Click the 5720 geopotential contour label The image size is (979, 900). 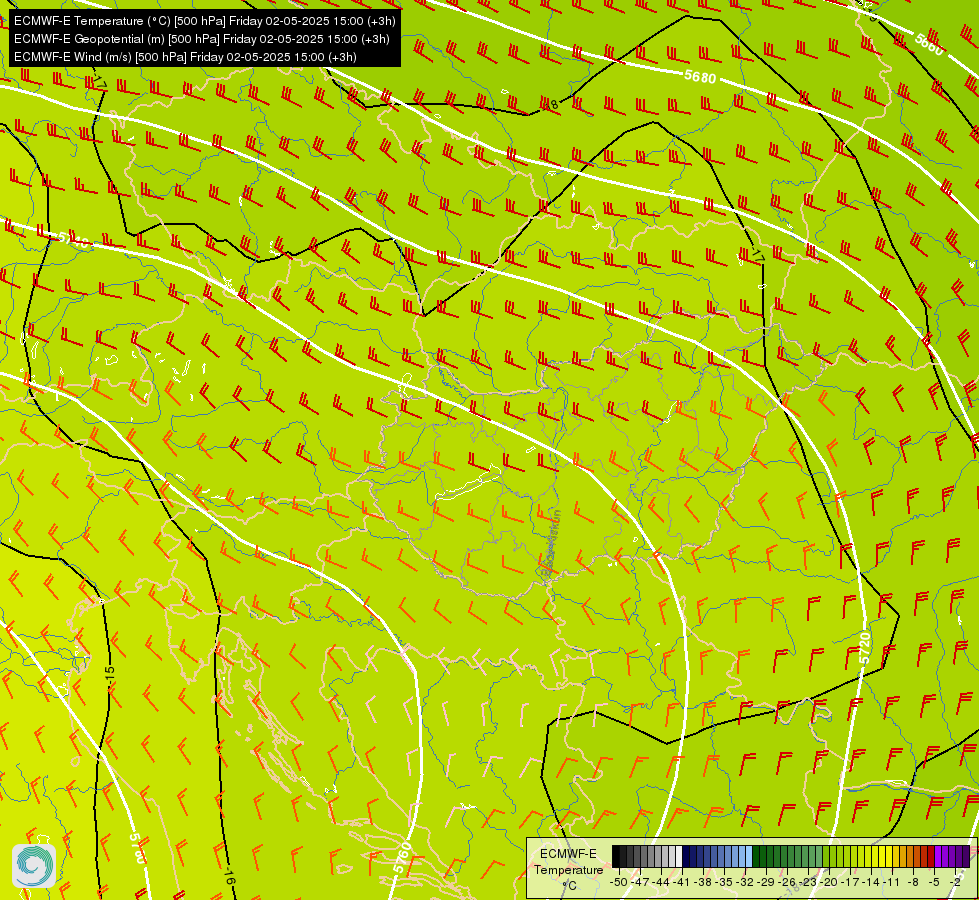[x=865, y=648]
